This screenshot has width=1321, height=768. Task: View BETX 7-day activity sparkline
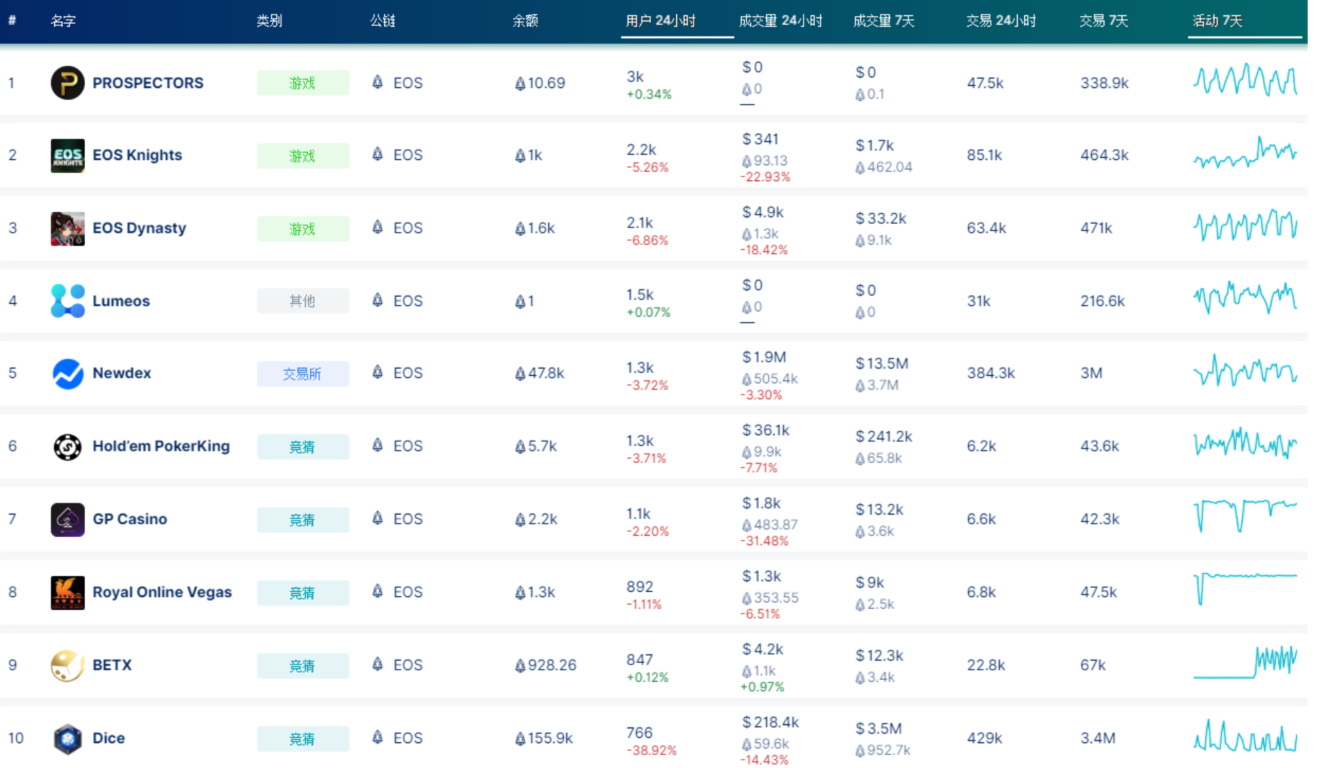point(1245,662)
